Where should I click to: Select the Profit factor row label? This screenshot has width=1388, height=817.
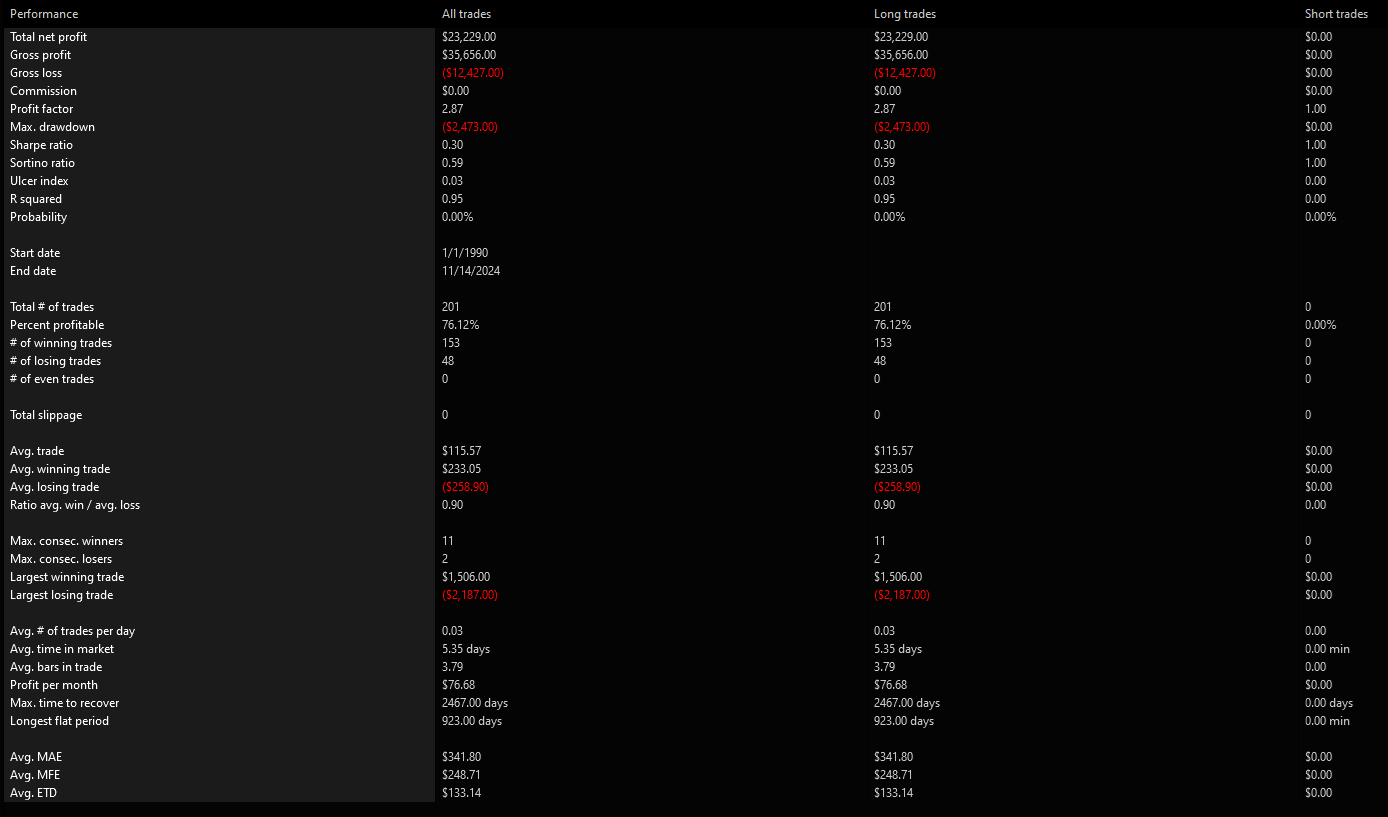[x=41, y=109]
